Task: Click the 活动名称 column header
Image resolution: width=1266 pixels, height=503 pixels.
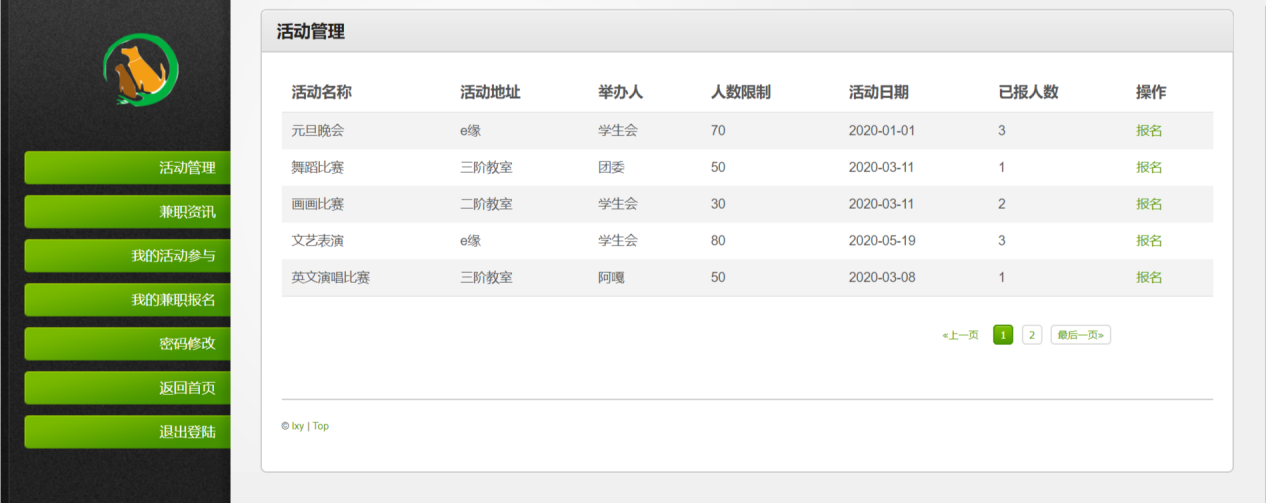Action: (321, 92)
